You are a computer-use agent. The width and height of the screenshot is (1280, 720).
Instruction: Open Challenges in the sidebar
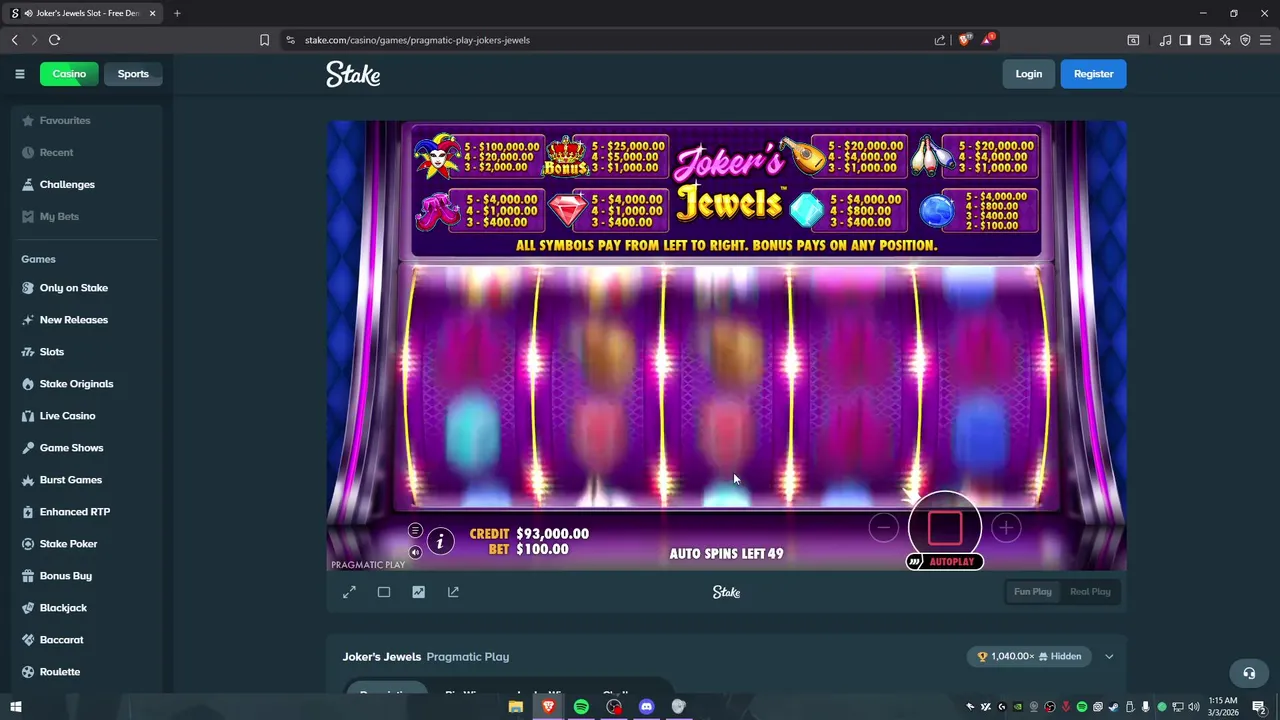click(86, 185)
